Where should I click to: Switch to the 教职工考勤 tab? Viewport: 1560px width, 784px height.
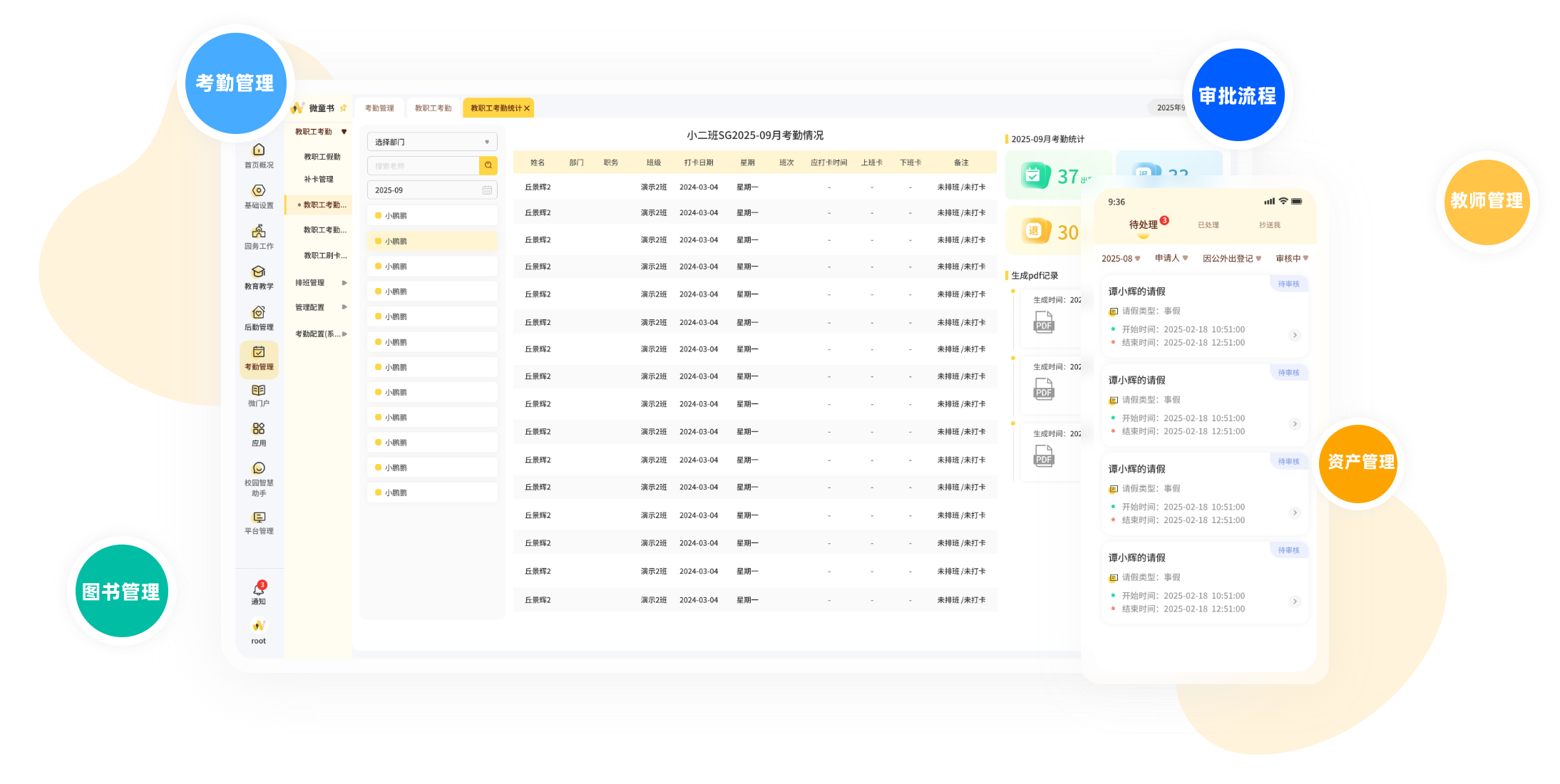tap(433, 108)
